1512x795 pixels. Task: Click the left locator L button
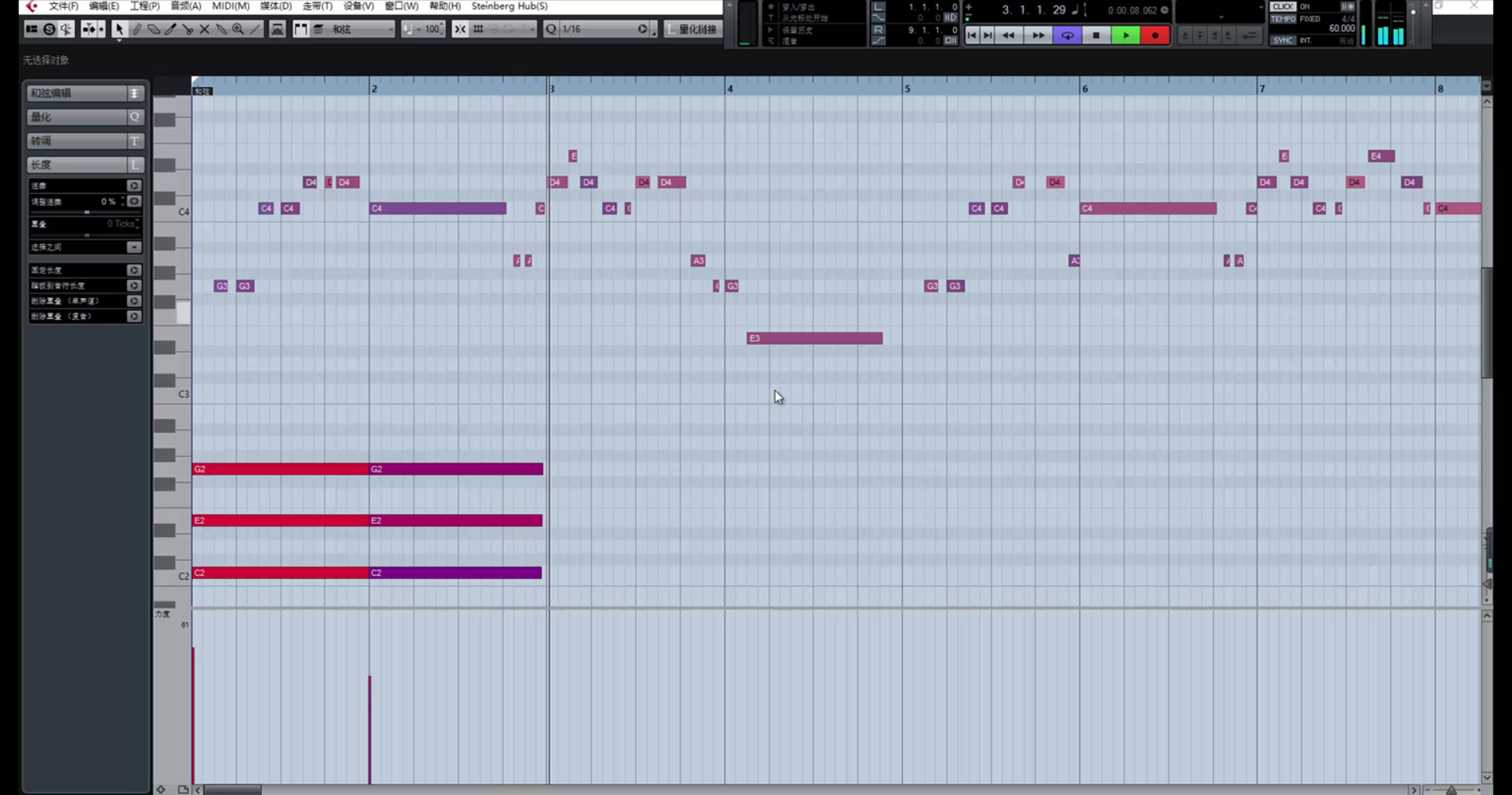tap(878, 7)
